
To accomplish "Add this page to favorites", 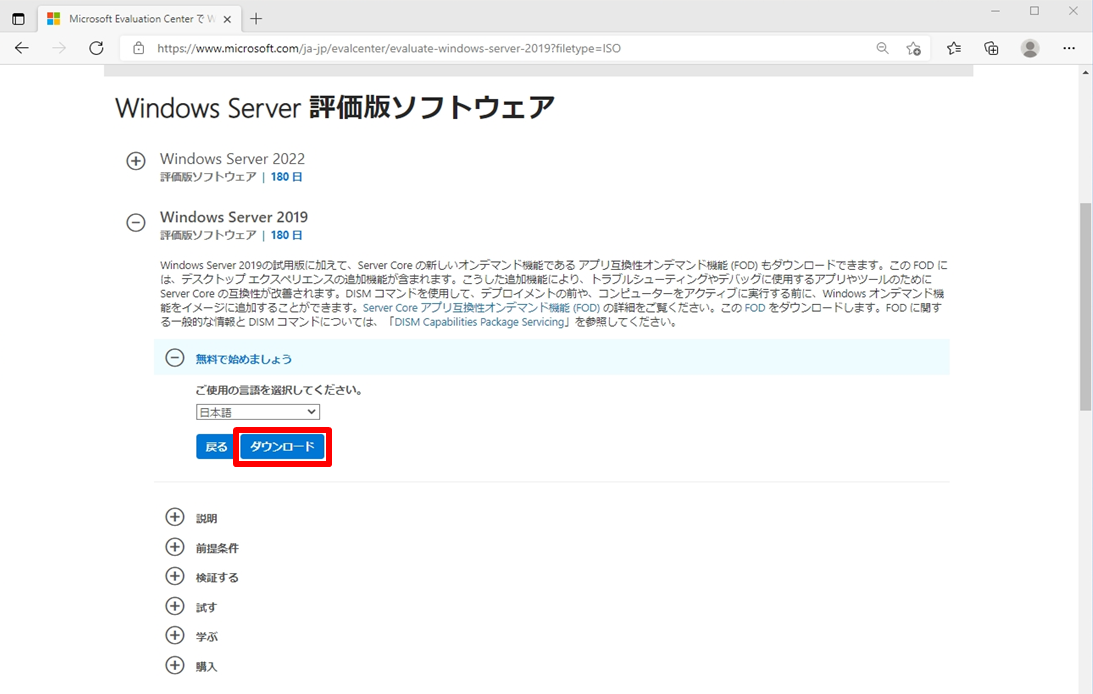I will [x=913, y=48].
